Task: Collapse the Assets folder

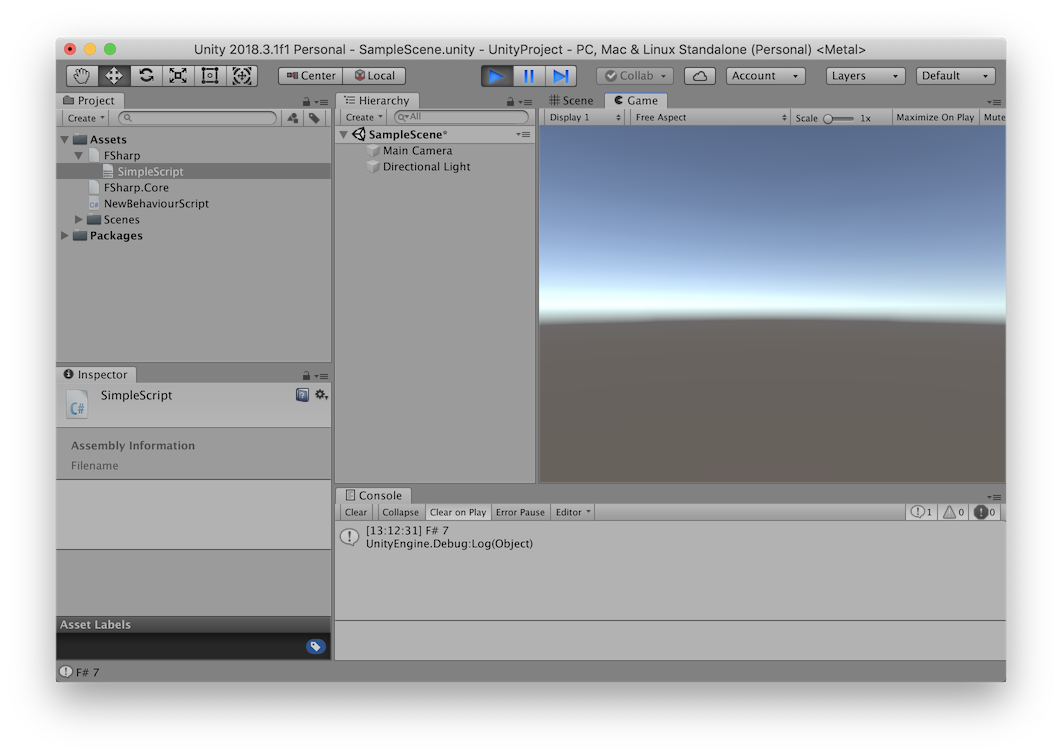Action: click(65, 140)
